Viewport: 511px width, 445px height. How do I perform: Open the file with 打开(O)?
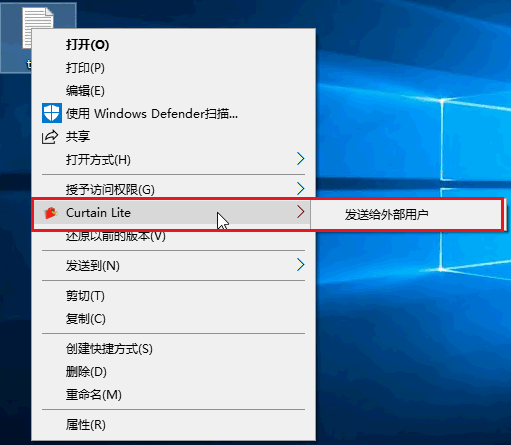(173, 45)
